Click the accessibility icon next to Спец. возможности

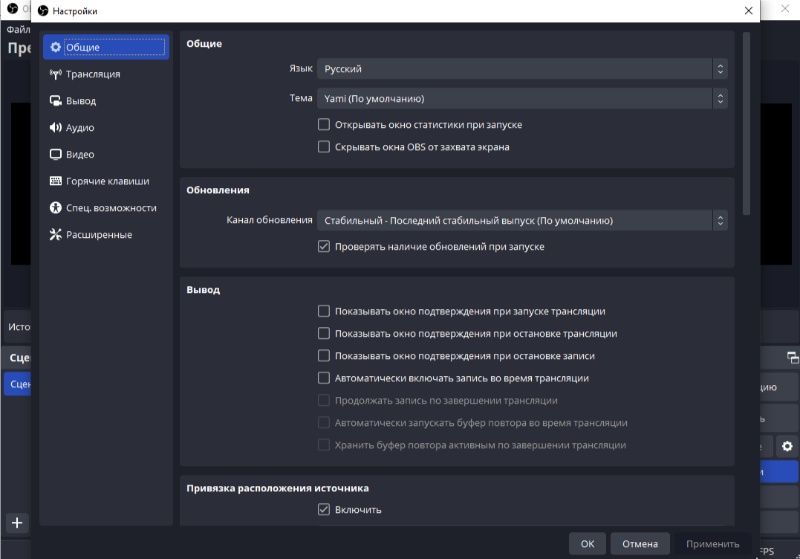click(56, 208)
